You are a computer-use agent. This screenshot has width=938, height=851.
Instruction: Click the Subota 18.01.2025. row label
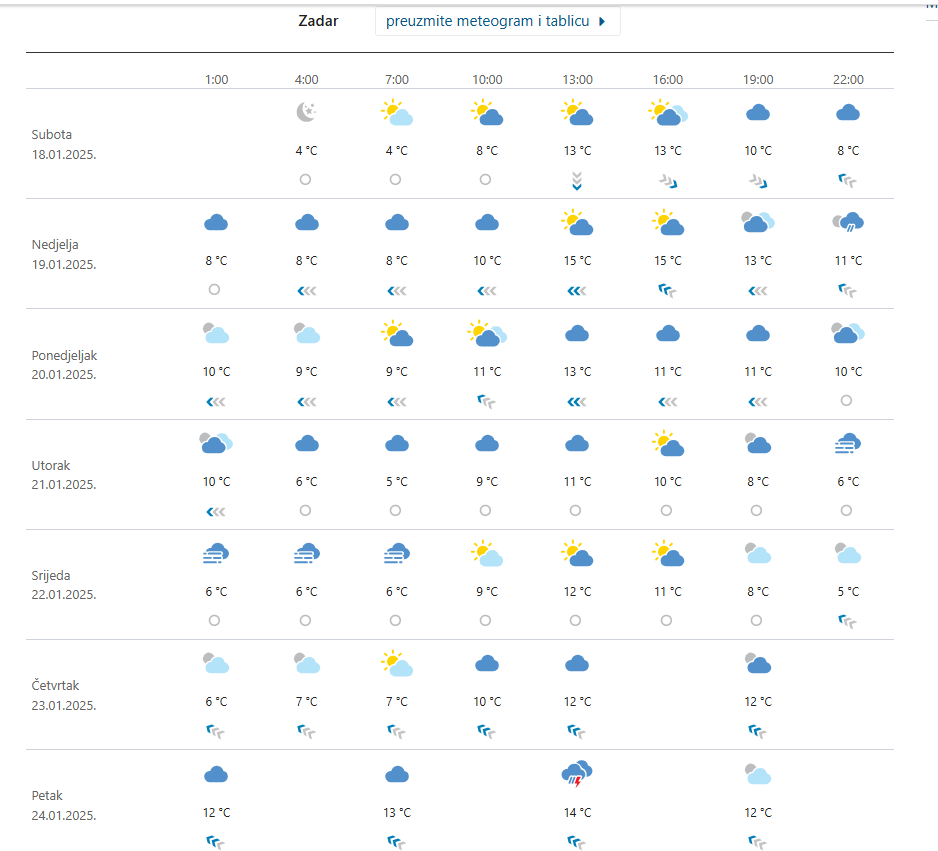point(64,143)
